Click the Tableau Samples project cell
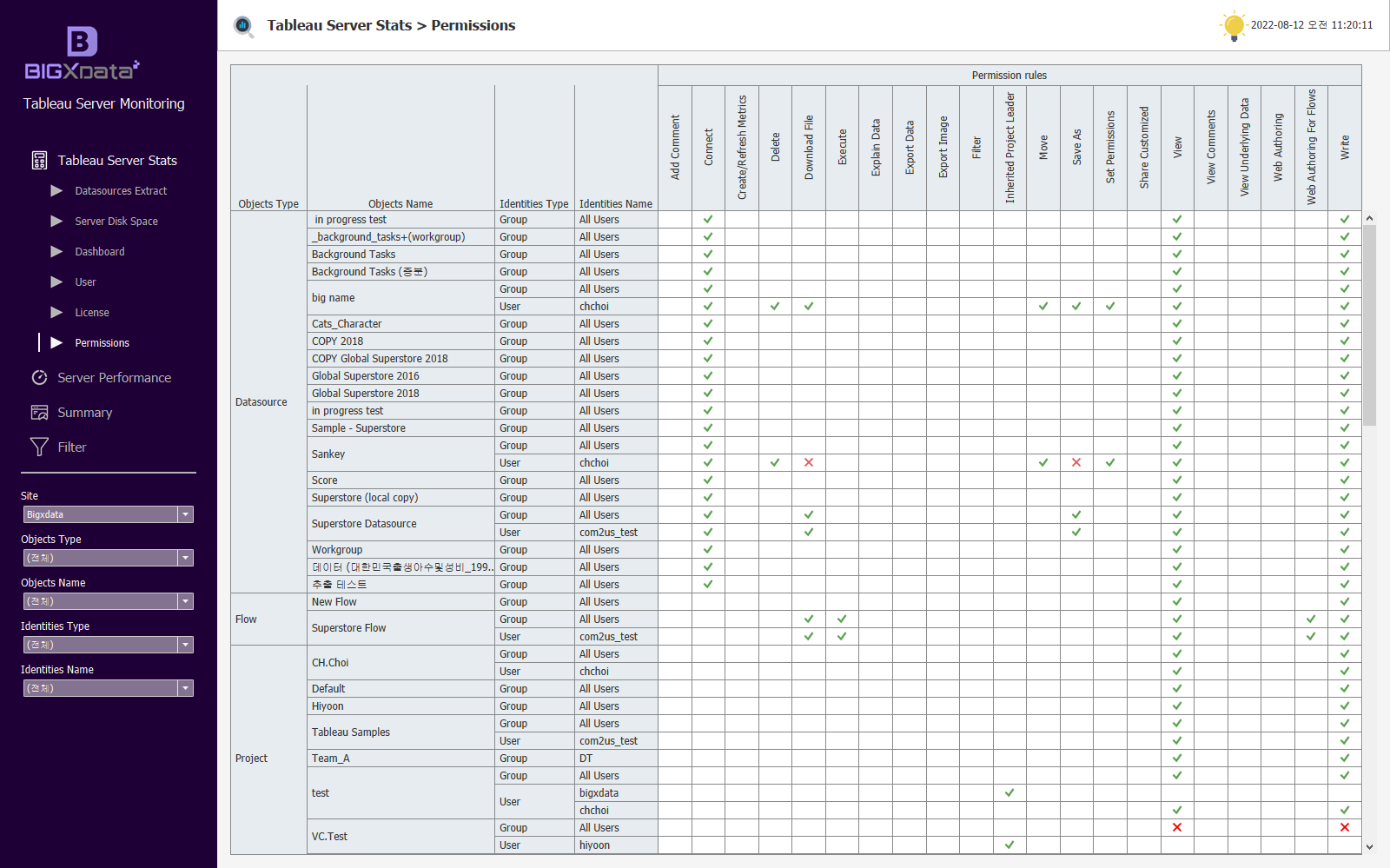This screenshot has height=868, width=1390. point(400,732)
